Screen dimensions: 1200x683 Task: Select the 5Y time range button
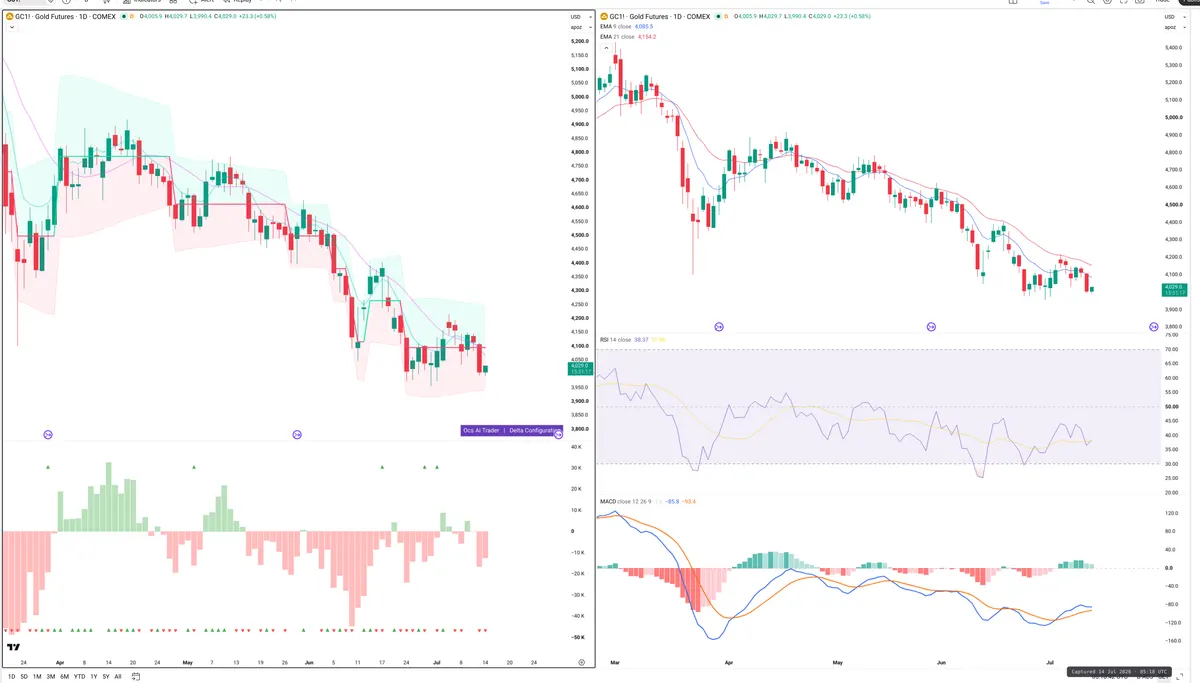(106, 677)
